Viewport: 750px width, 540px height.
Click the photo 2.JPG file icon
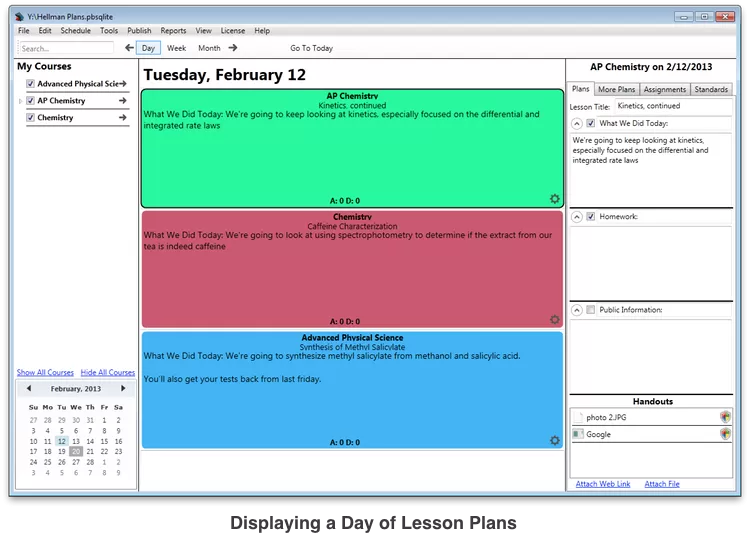point(578,417)
